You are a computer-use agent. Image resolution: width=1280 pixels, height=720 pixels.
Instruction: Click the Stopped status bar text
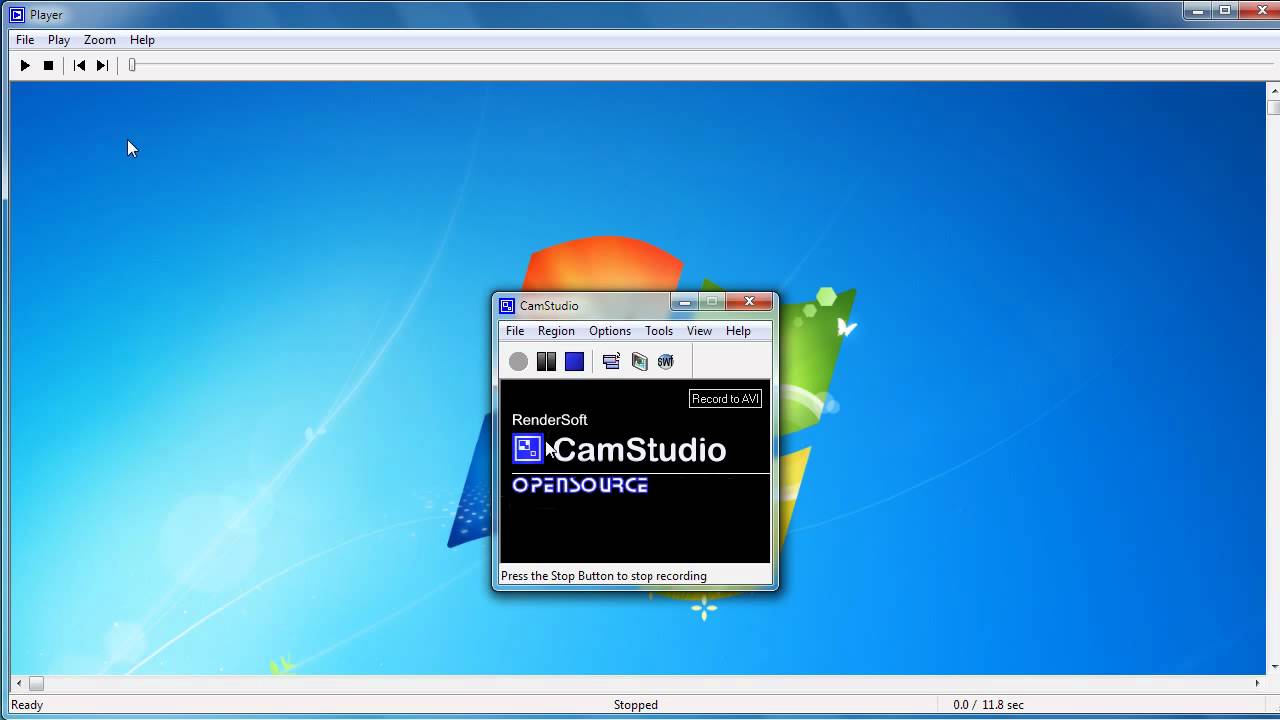point(636,705)
